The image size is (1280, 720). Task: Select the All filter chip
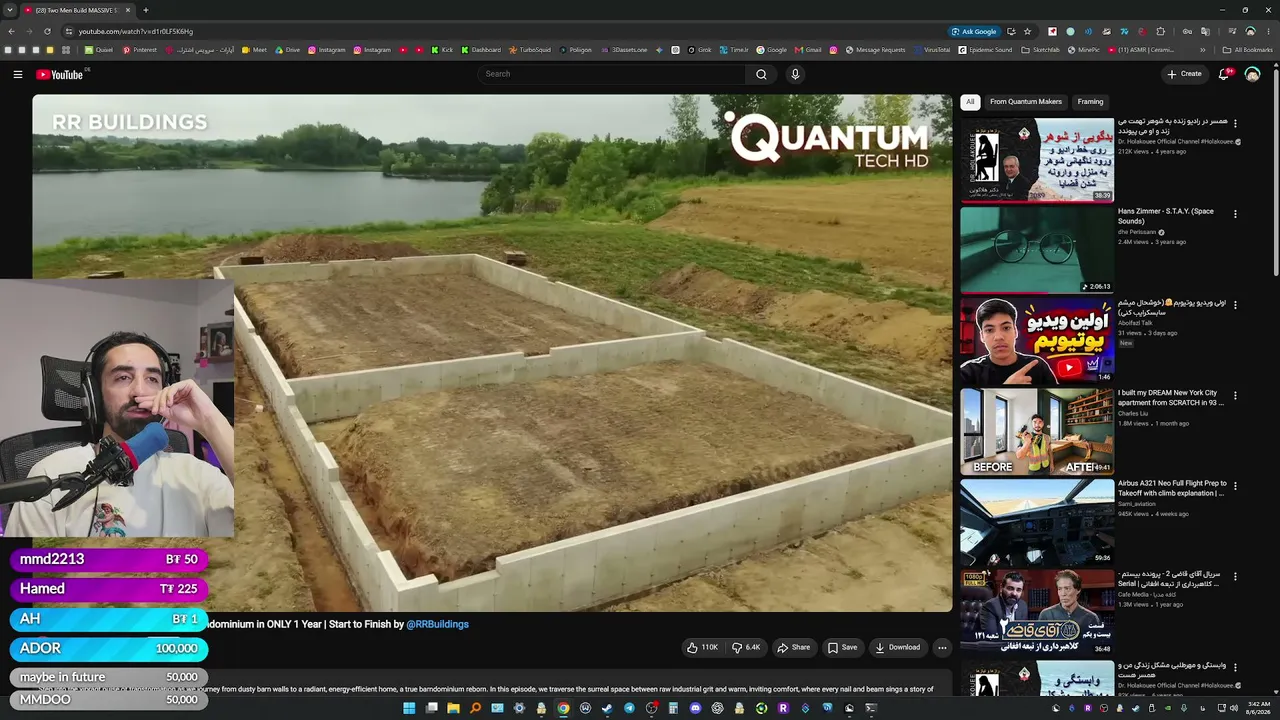coord(970,102)
